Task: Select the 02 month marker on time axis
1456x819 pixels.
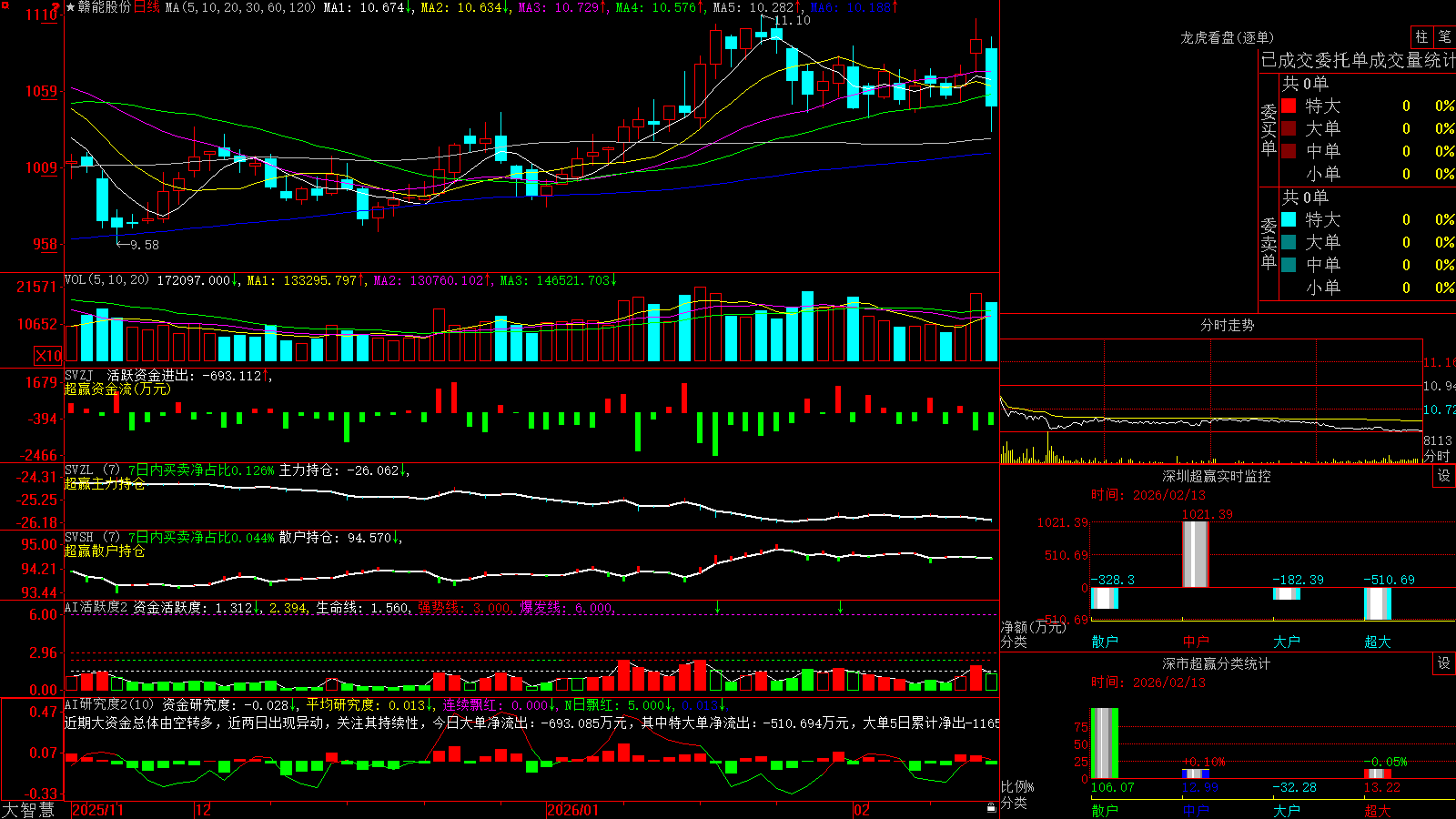Action: click(862, 810)
